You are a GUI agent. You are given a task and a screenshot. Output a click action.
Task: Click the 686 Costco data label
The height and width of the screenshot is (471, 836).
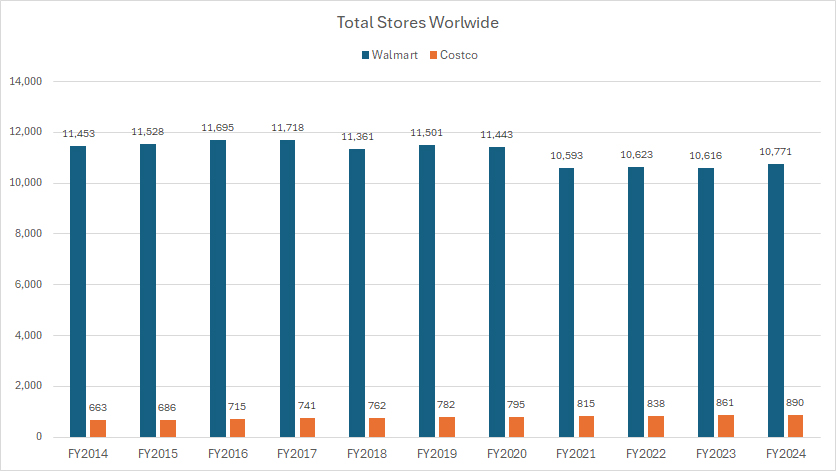point(167,408)
